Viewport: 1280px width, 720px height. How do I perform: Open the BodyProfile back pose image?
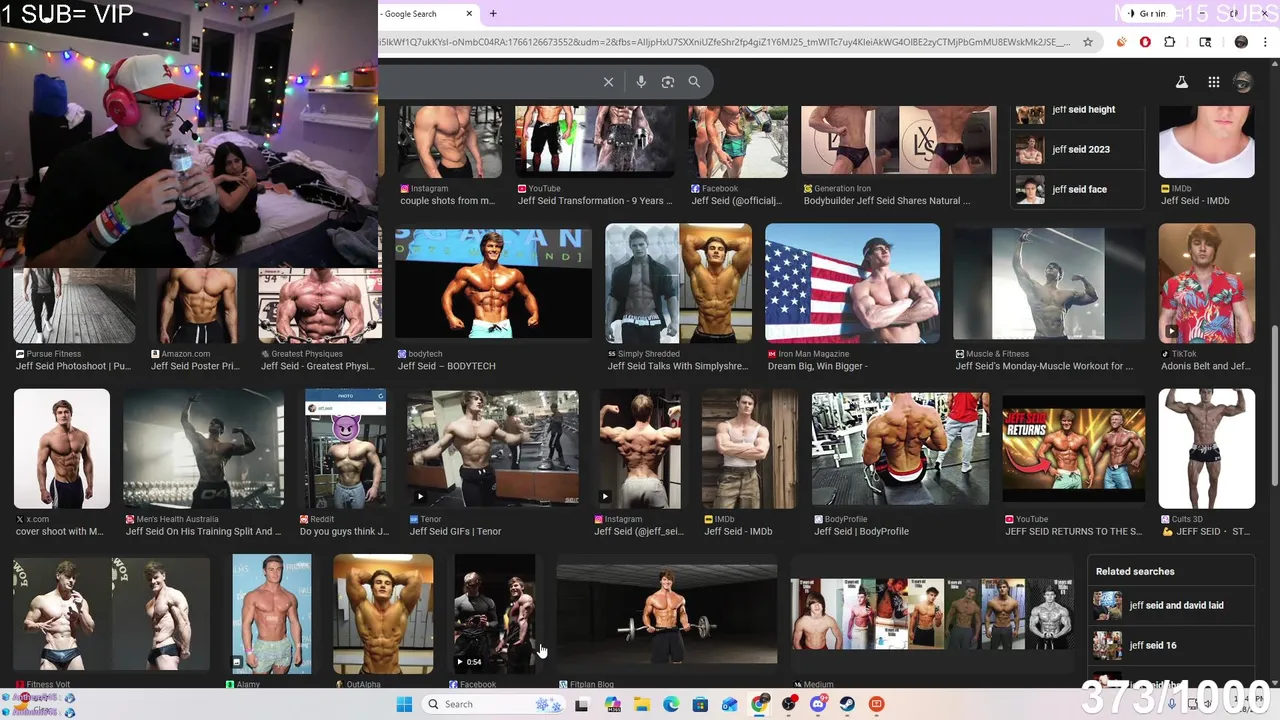click(x=900, y=448)
